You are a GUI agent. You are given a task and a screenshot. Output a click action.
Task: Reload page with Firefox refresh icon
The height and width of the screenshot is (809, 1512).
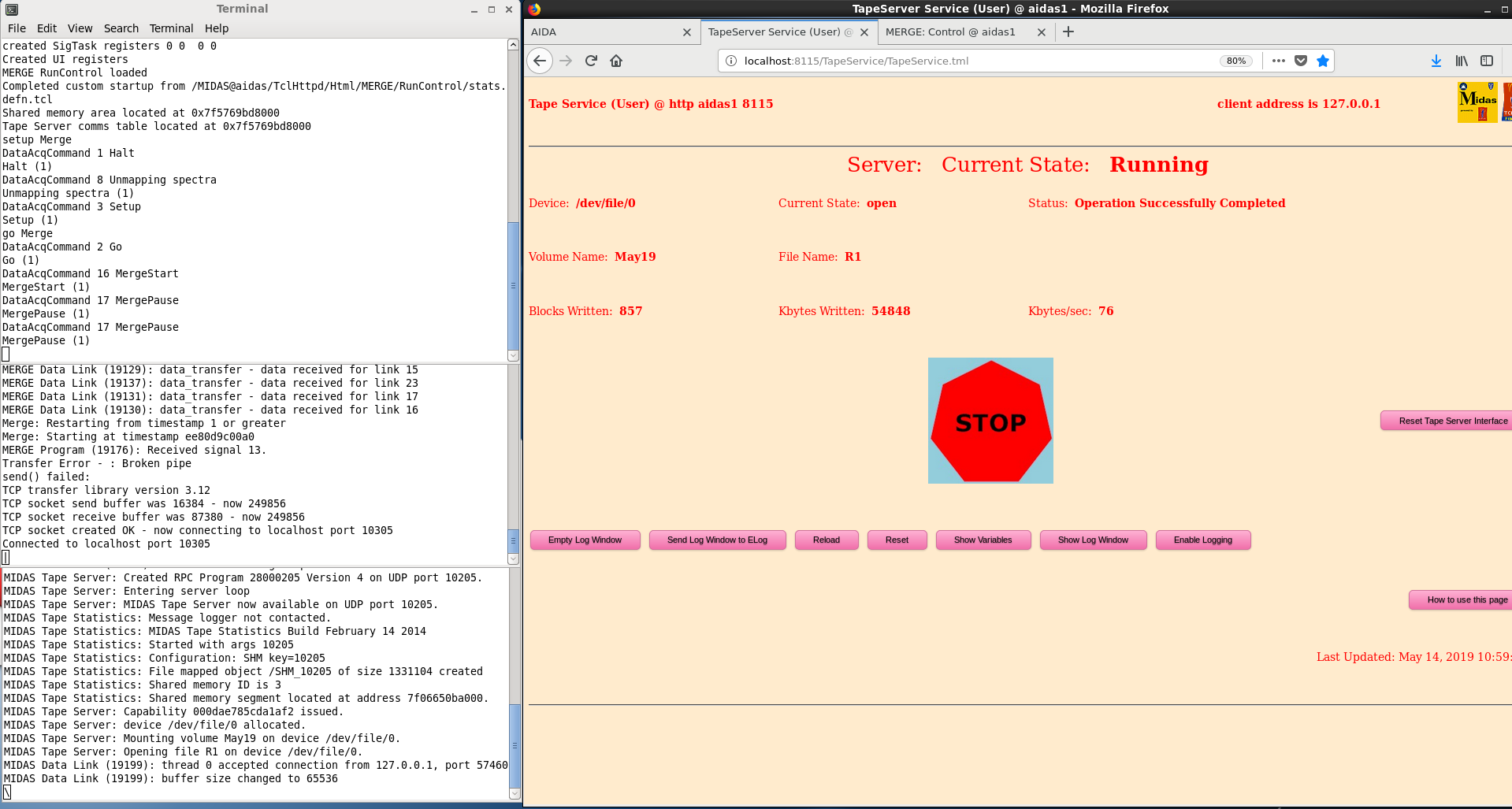pos(591,61)
